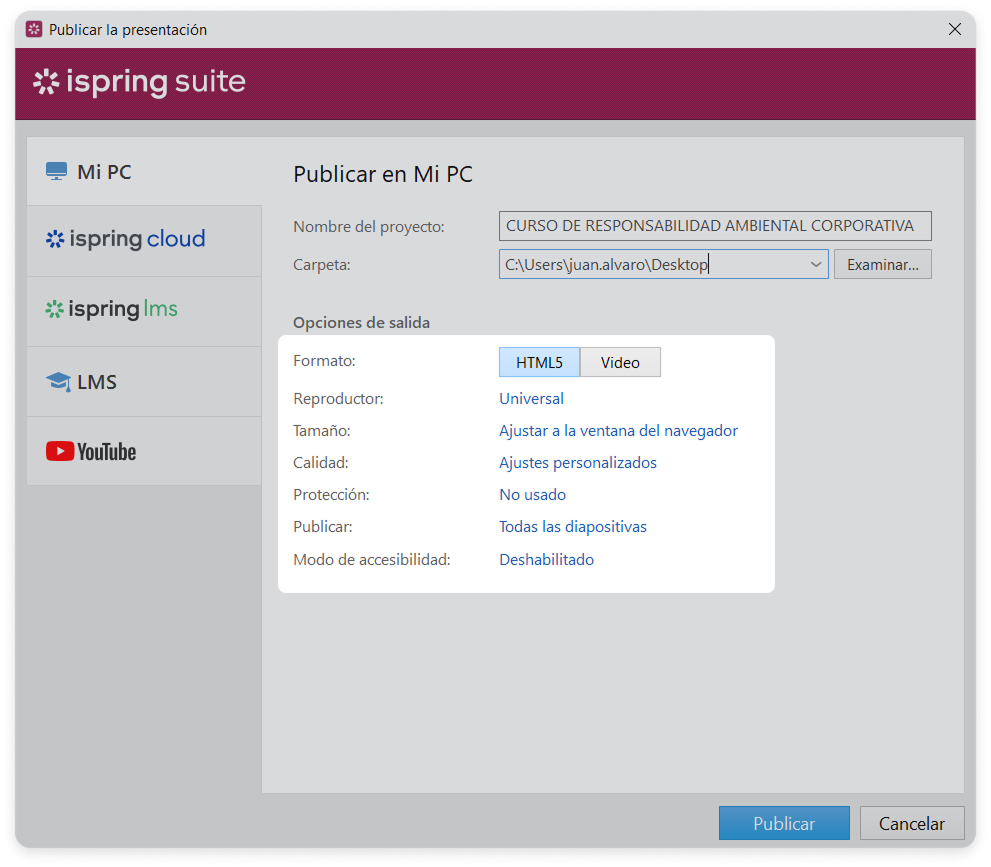
Task: Click the green iSpring LMS logo icon
Action: (54, 309)
